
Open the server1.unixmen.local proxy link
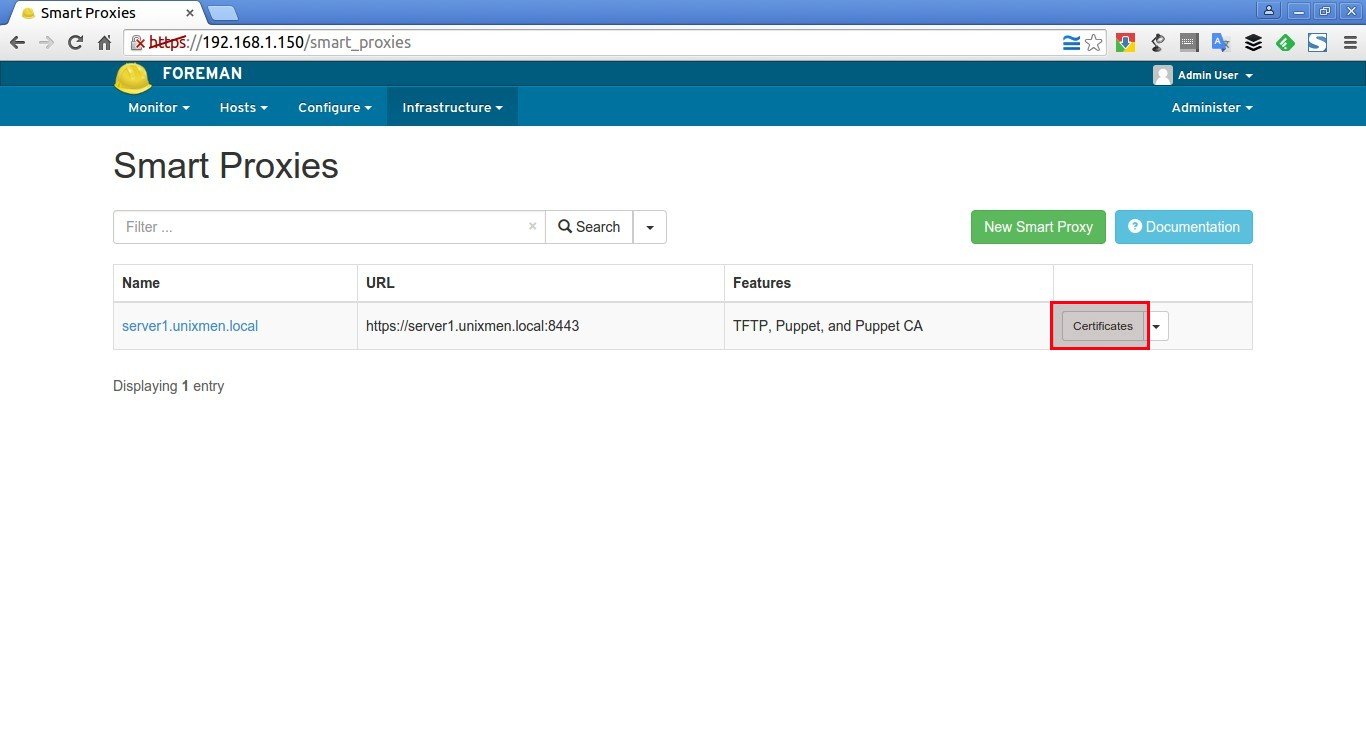190,326
